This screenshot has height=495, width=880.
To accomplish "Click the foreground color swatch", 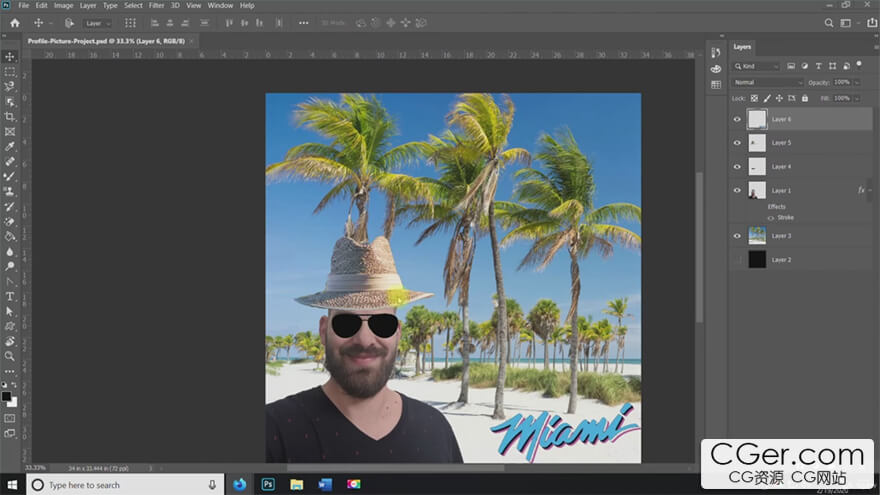I will click(7, 397).
